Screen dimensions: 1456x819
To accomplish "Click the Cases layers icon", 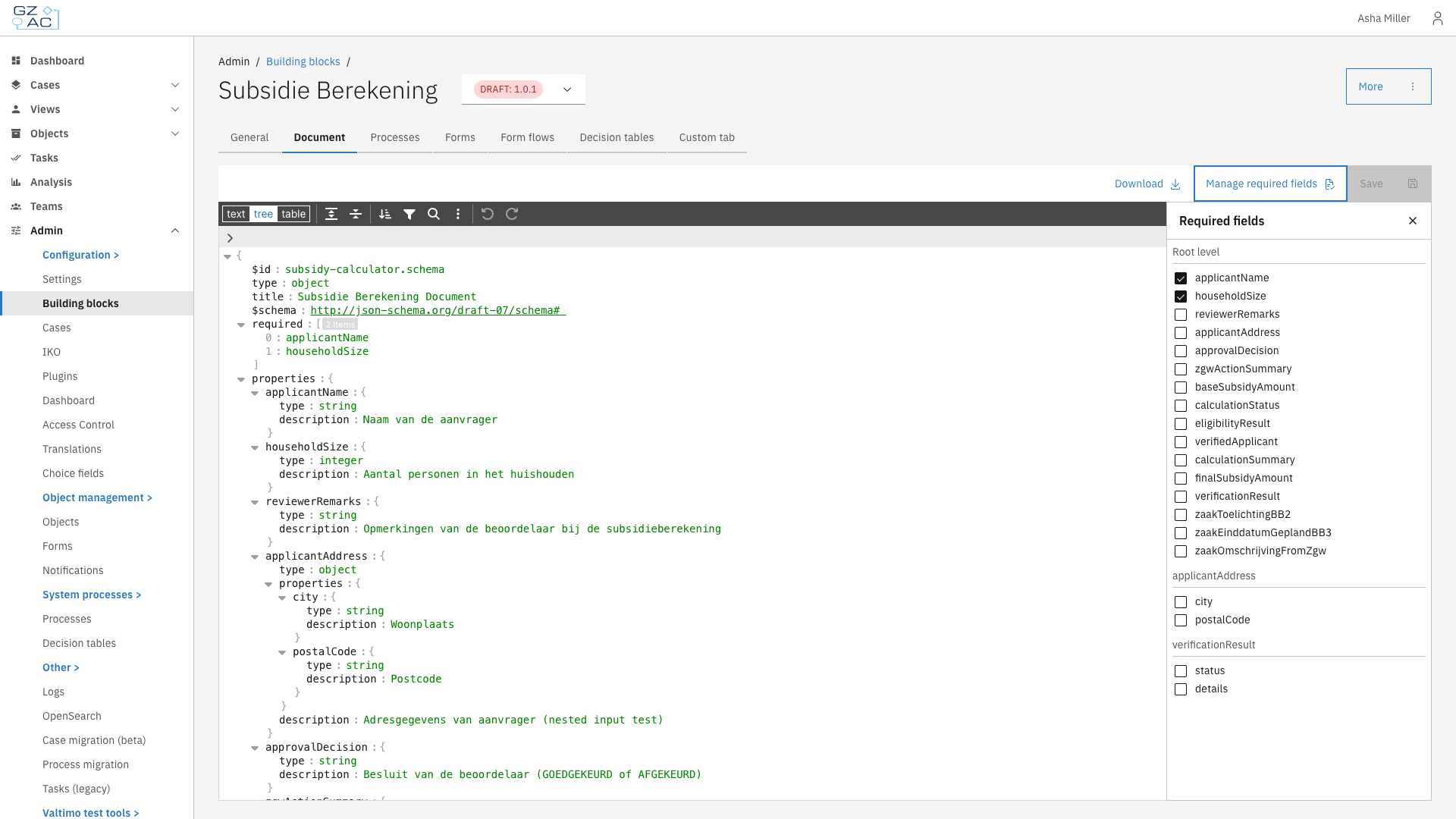I will 16,85.
